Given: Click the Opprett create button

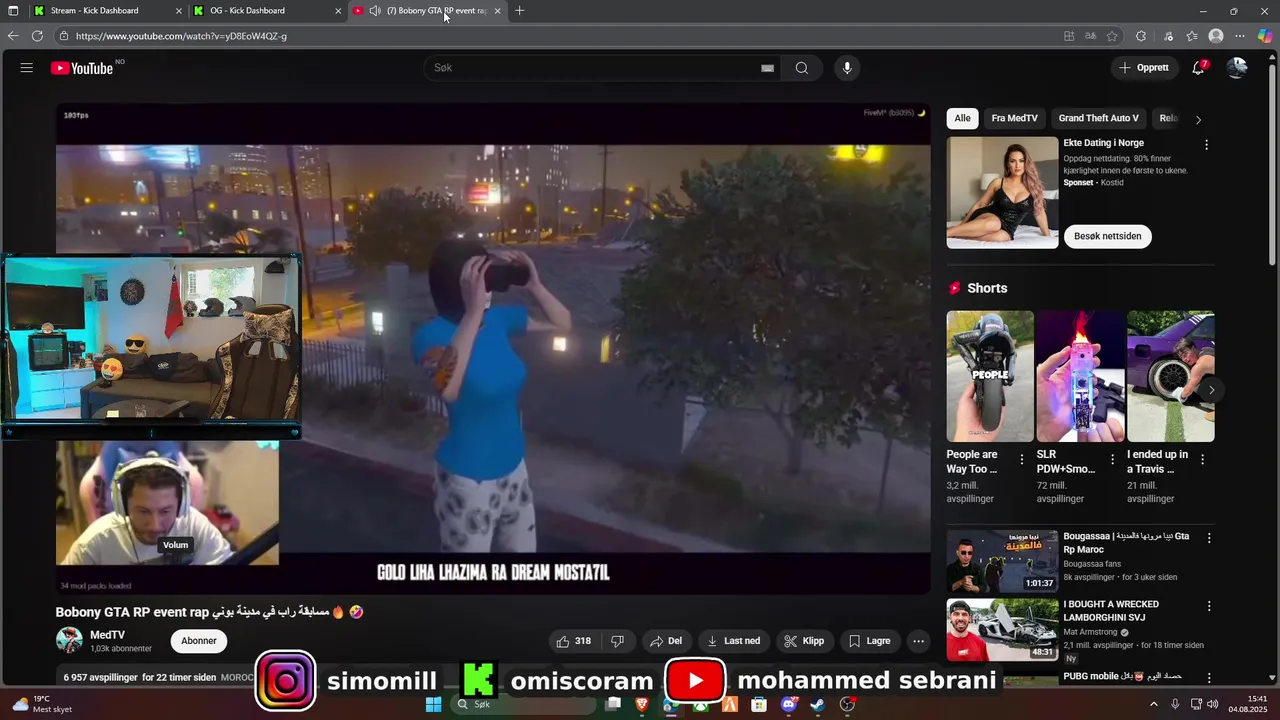Looking at the screenshot, I should coord(1143,68).
